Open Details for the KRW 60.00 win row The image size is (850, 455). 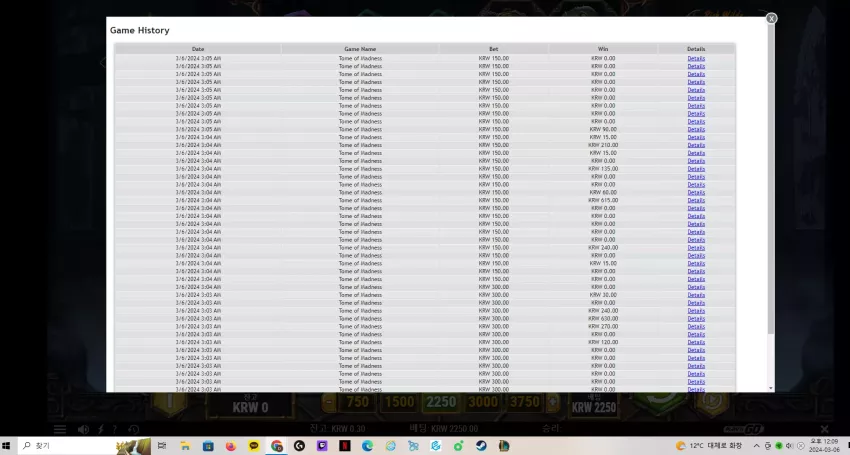[696, 192]
